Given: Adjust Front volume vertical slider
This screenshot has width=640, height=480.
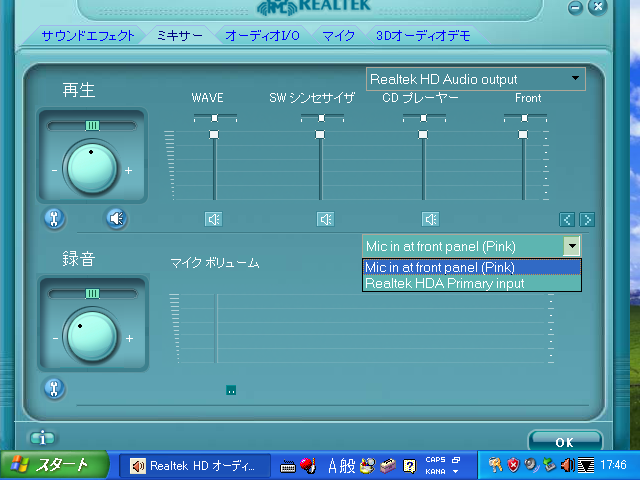Looking at the screenshot, I should pos(523,134).
